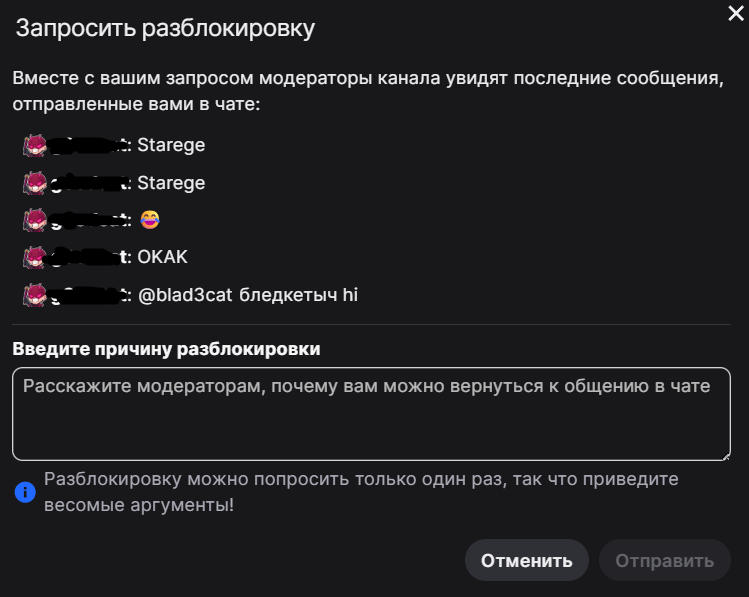
Task: Click avatar badge beside the emoji-only message
Action: (x=35, y=220)
